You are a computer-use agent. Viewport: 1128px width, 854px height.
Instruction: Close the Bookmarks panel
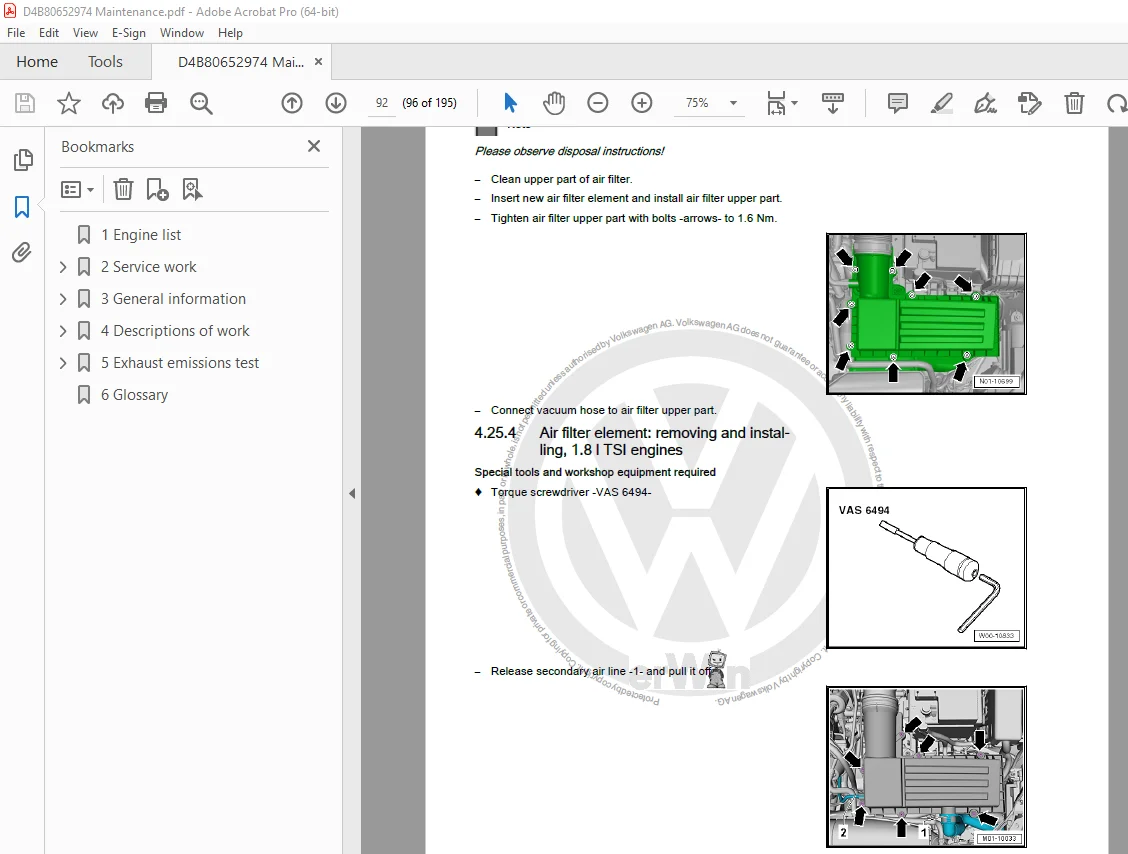(314, 146)
